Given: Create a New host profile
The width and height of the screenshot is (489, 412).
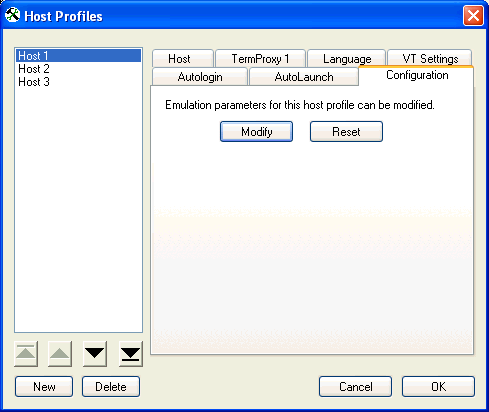Looking at the screenshot, I should pos(44,387).
